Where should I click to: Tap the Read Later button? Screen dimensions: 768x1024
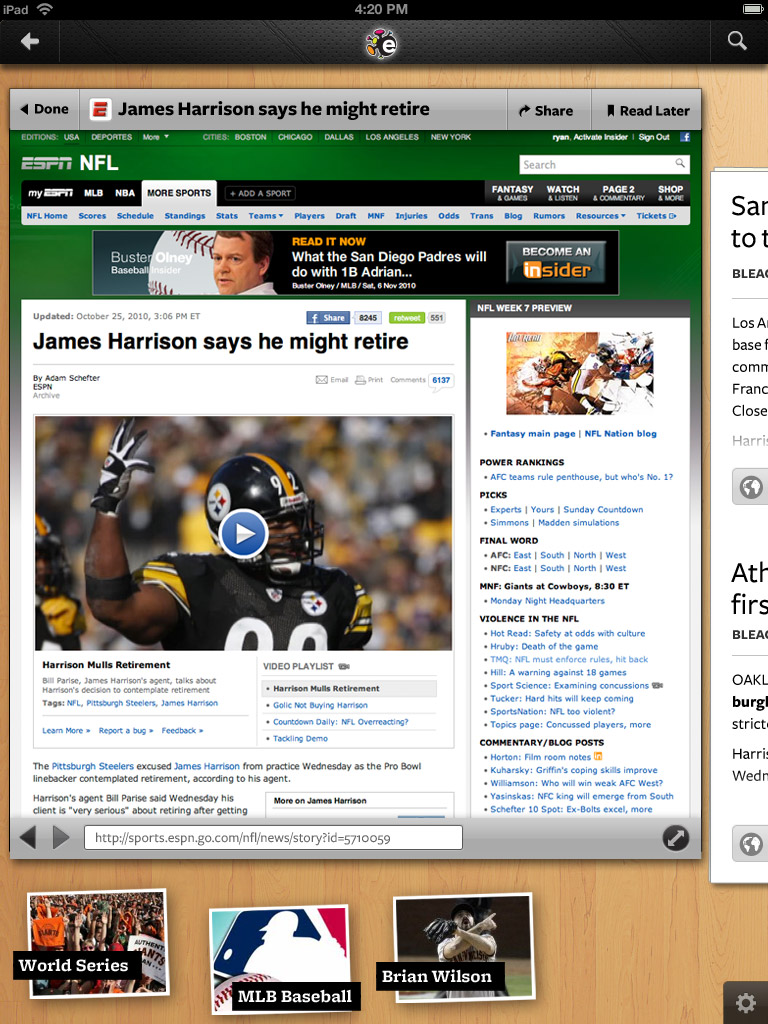click(x=647, y=110)
